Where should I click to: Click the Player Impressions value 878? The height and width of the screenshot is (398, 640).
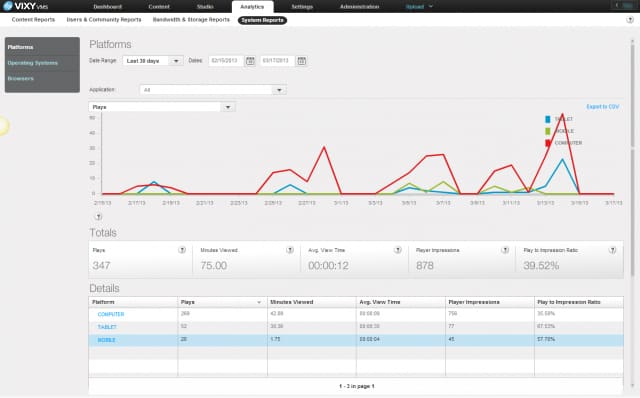[424, 266]
